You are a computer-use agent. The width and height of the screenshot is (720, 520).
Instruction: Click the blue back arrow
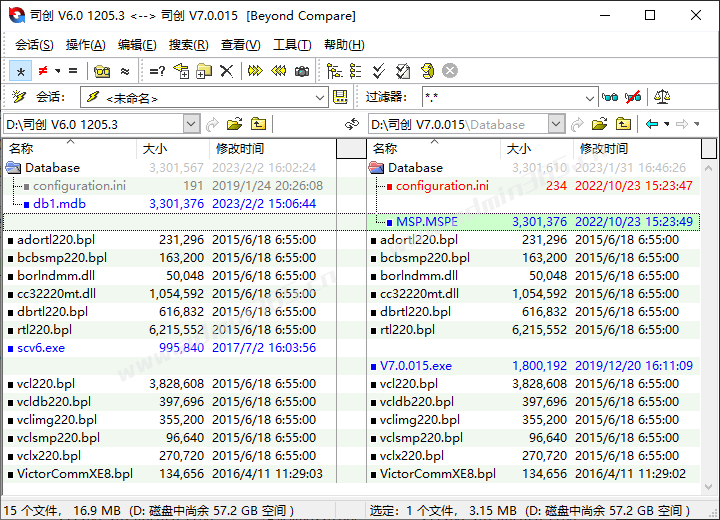(652, 124)
